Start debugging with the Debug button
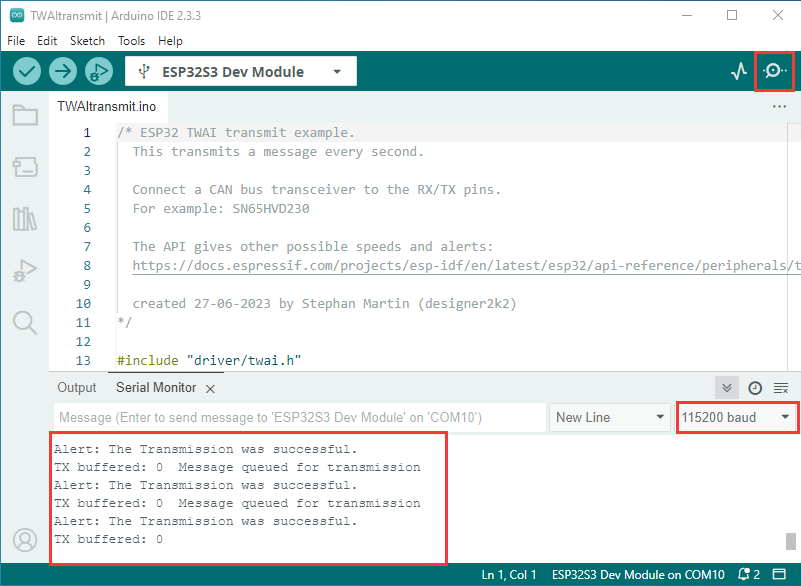Viewport: 801px width, 586px height. [99, 71]
